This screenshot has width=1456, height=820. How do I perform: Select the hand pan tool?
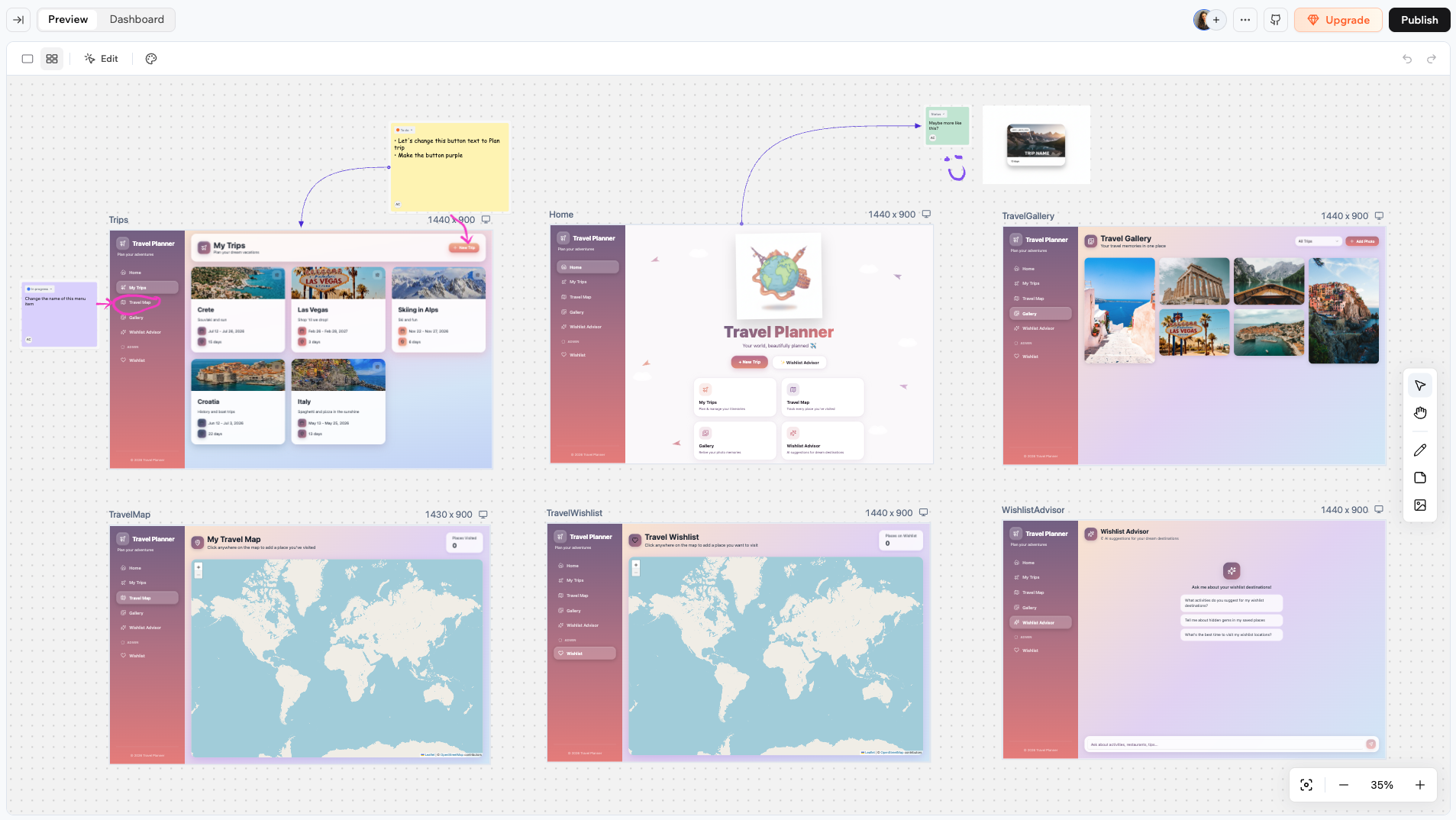point(1420,413)
